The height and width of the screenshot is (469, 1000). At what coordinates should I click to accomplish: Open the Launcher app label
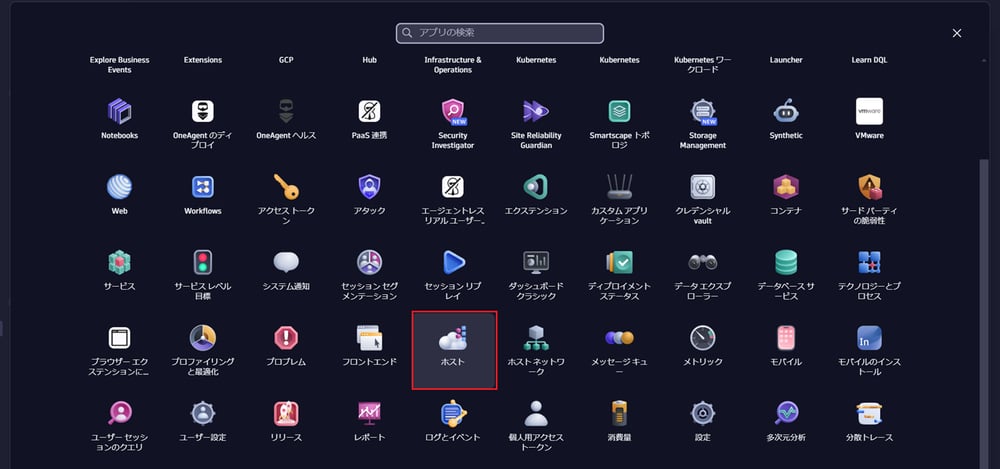tap(786, 60)
